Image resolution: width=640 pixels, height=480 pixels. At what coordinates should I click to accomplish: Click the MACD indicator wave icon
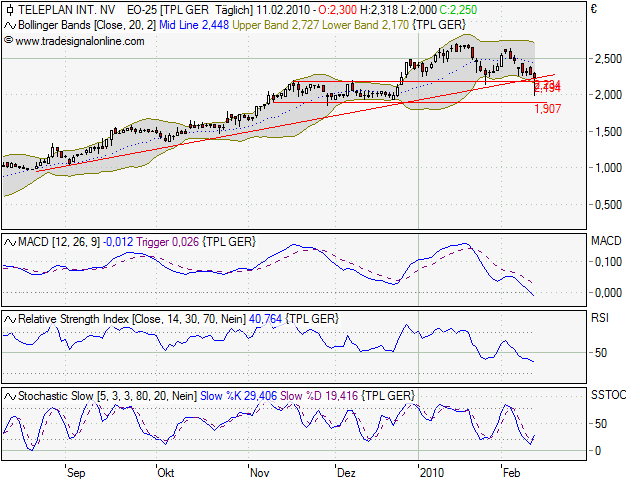10,241
